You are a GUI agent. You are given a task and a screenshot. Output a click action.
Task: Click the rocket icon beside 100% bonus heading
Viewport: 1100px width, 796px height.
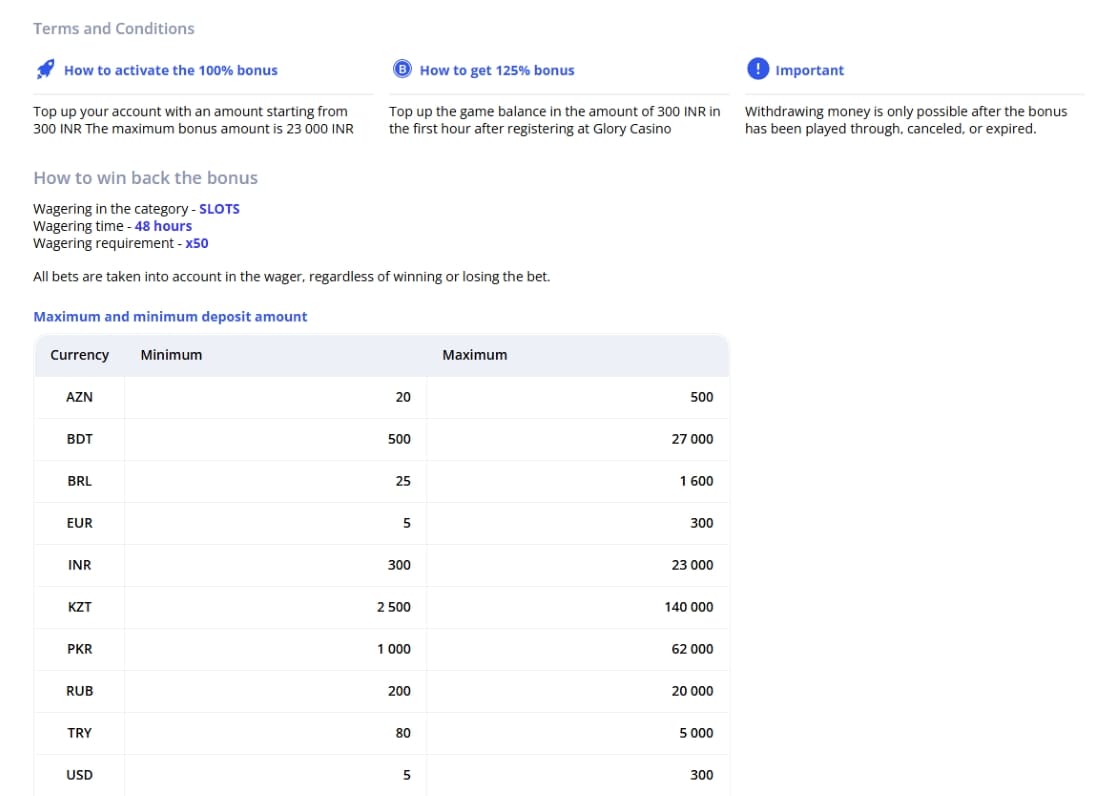(46, 69)
